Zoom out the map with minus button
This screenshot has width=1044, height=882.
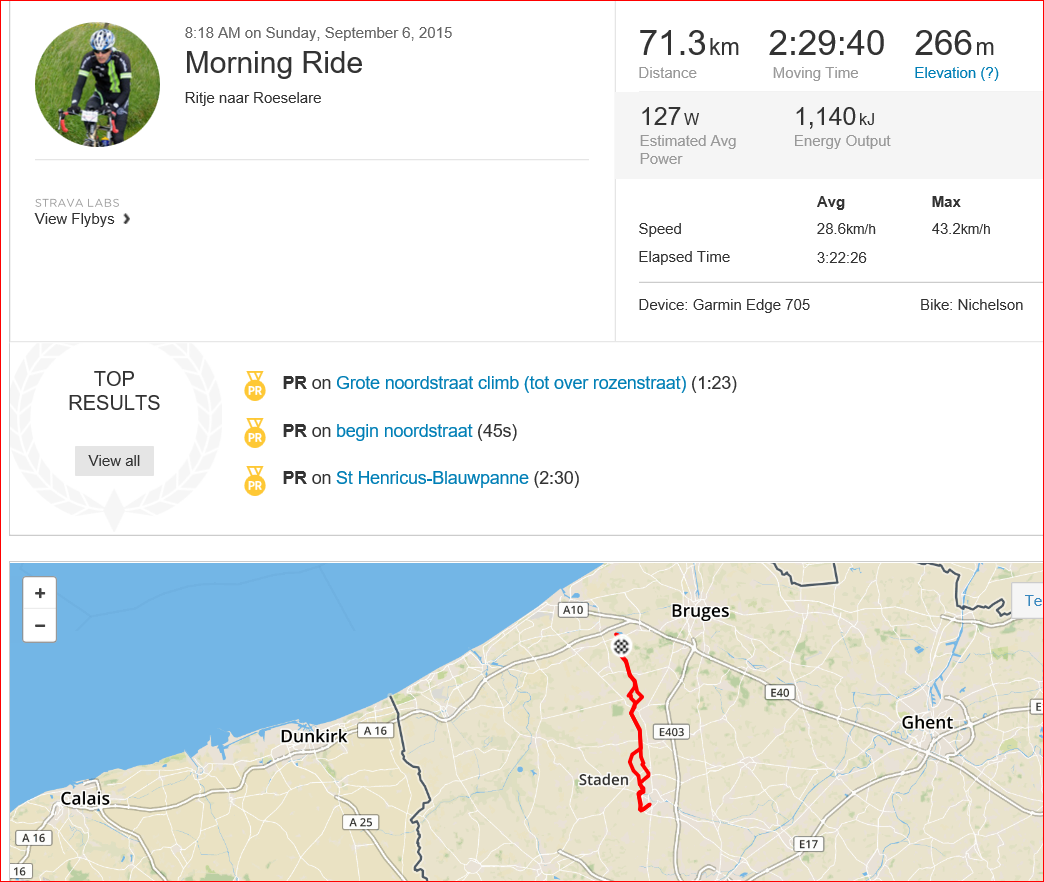pyautogui.click(x=39, y=626)
